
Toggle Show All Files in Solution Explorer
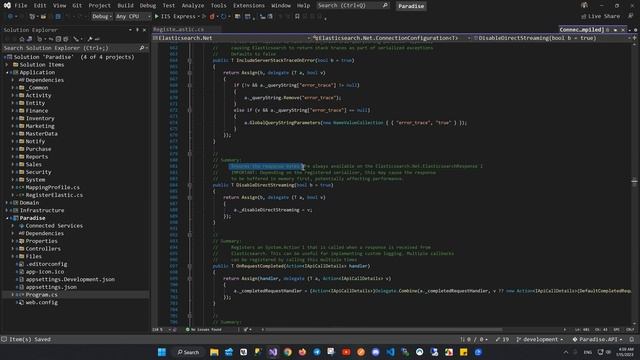[66, 39]
